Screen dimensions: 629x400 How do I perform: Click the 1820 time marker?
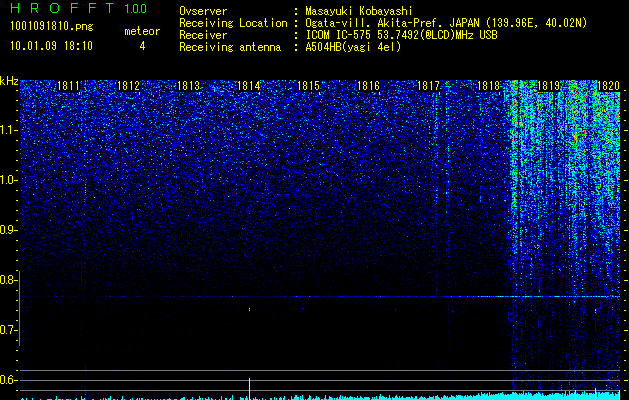tap(609, 86)
